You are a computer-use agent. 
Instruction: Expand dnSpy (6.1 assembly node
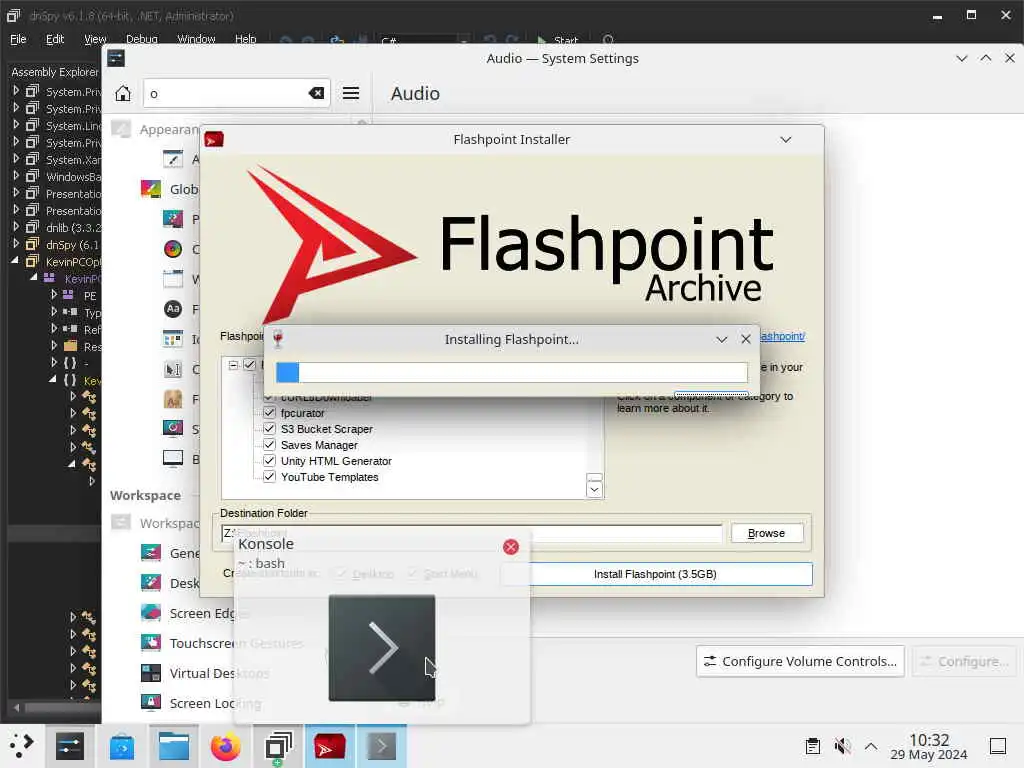click(16, 243)
